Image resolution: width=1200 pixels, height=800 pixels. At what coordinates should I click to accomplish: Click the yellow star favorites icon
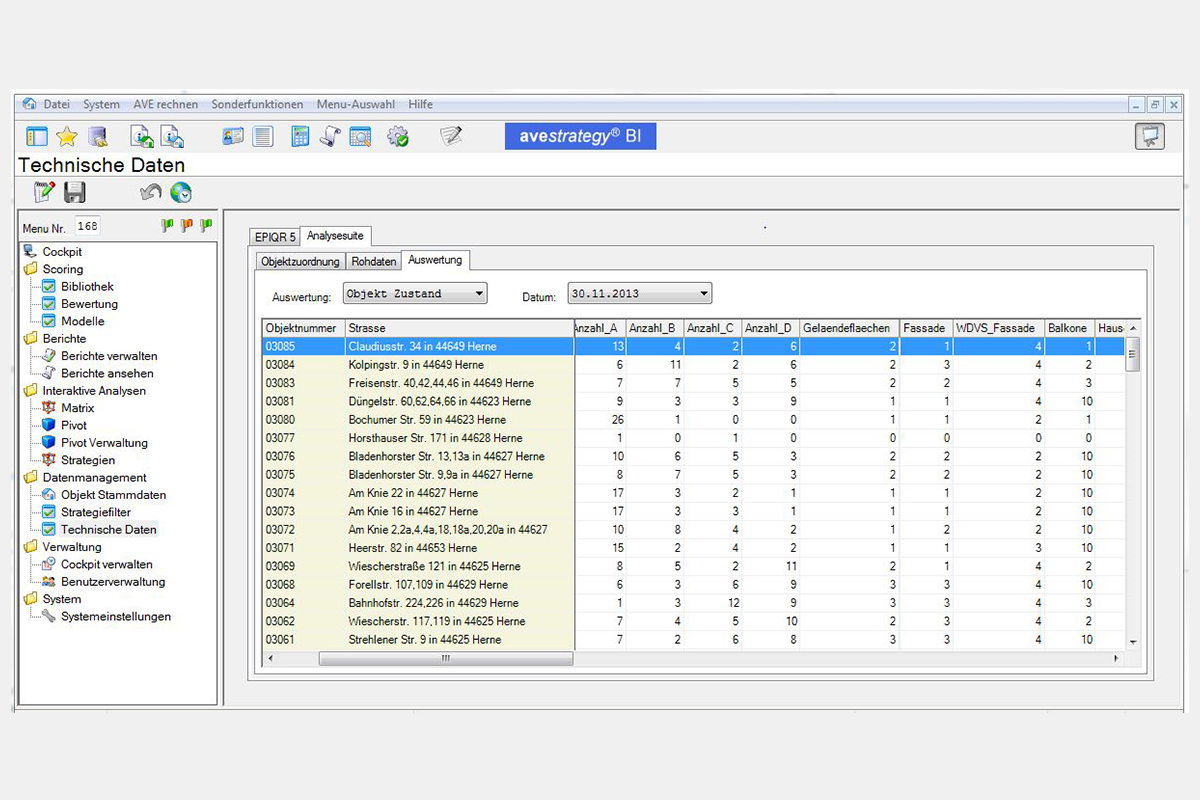67,137
